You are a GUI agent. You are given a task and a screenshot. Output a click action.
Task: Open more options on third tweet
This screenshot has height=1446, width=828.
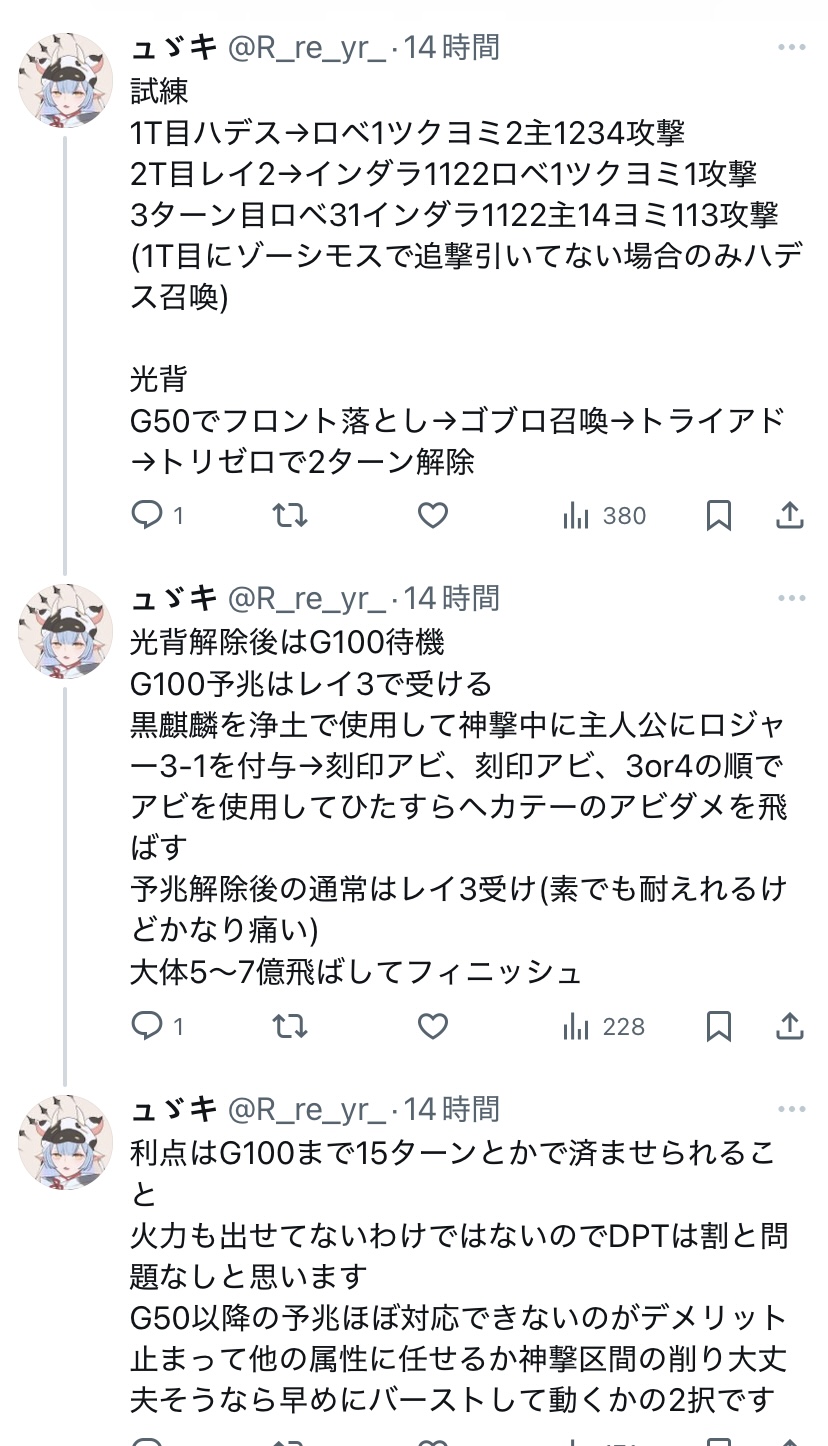click(x=791, y=1110)
